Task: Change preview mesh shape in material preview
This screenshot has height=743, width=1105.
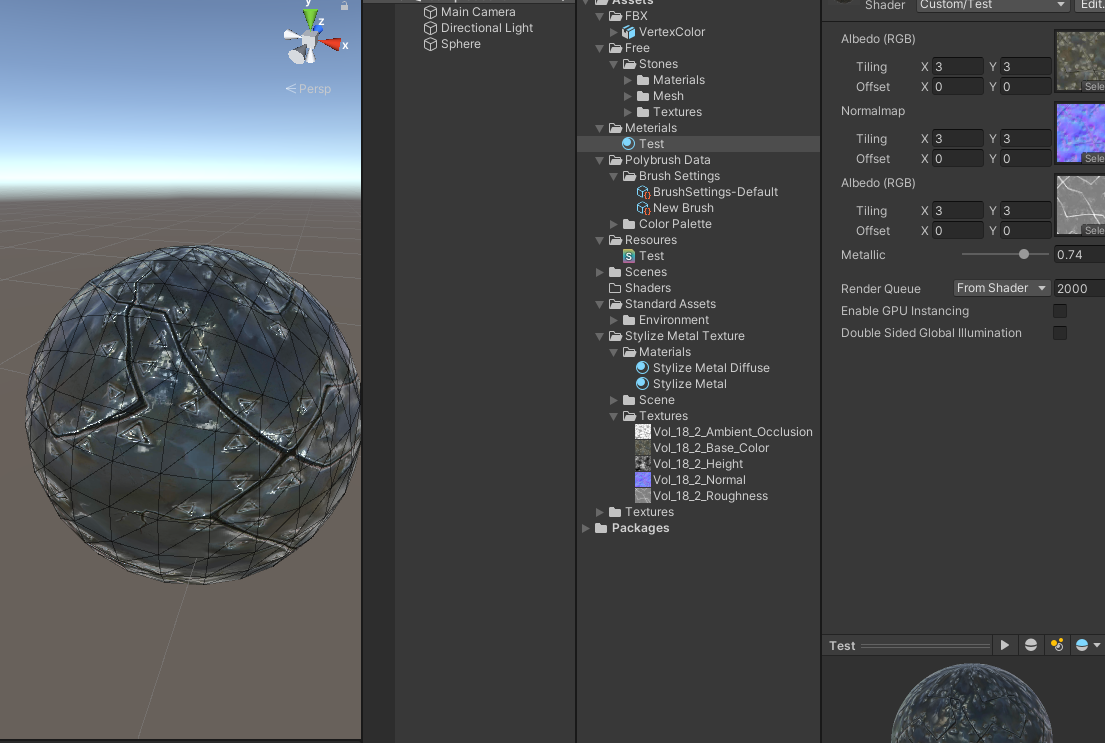Action: (x=1030, y=645)
